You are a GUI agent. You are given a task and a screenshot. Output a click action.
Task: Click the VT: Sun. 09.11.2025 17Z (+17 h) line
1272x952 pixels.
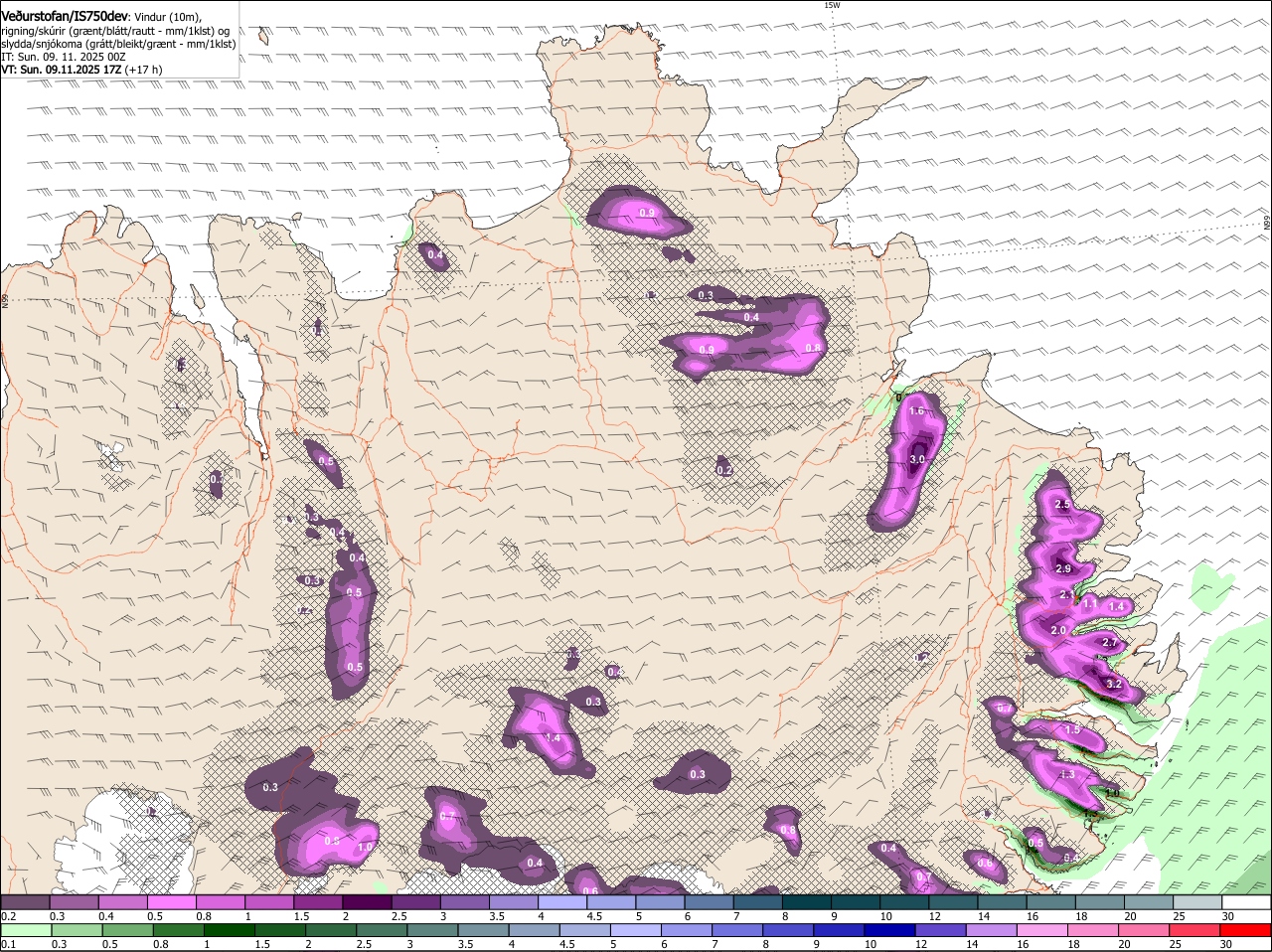(x=81, y=70)
